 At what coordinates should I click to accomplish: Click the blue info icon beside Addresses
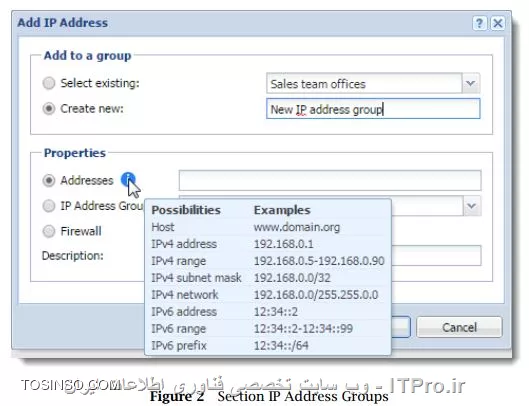click(x=128, y=180)
